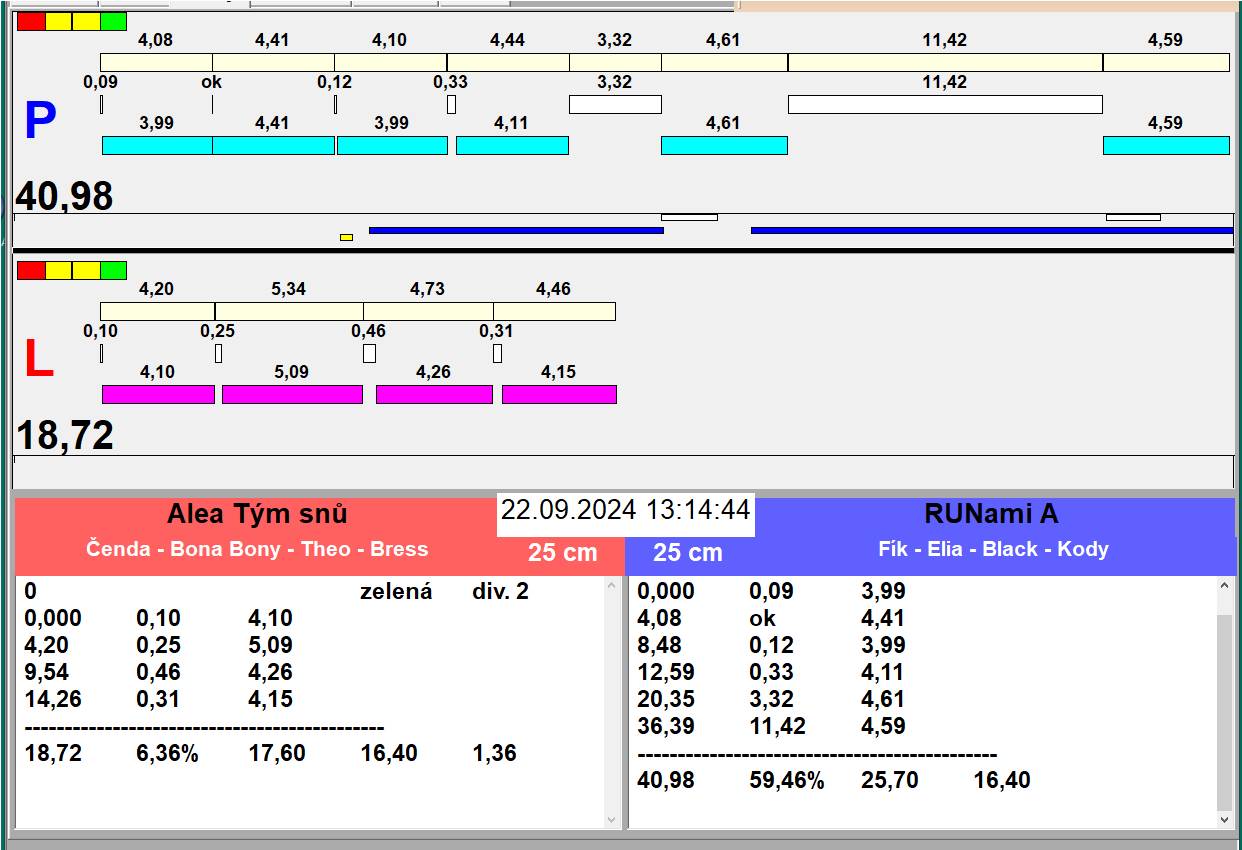The image size is (1242, 850).
Task: Select the RUNami A team header
Action: click(990, 514)
